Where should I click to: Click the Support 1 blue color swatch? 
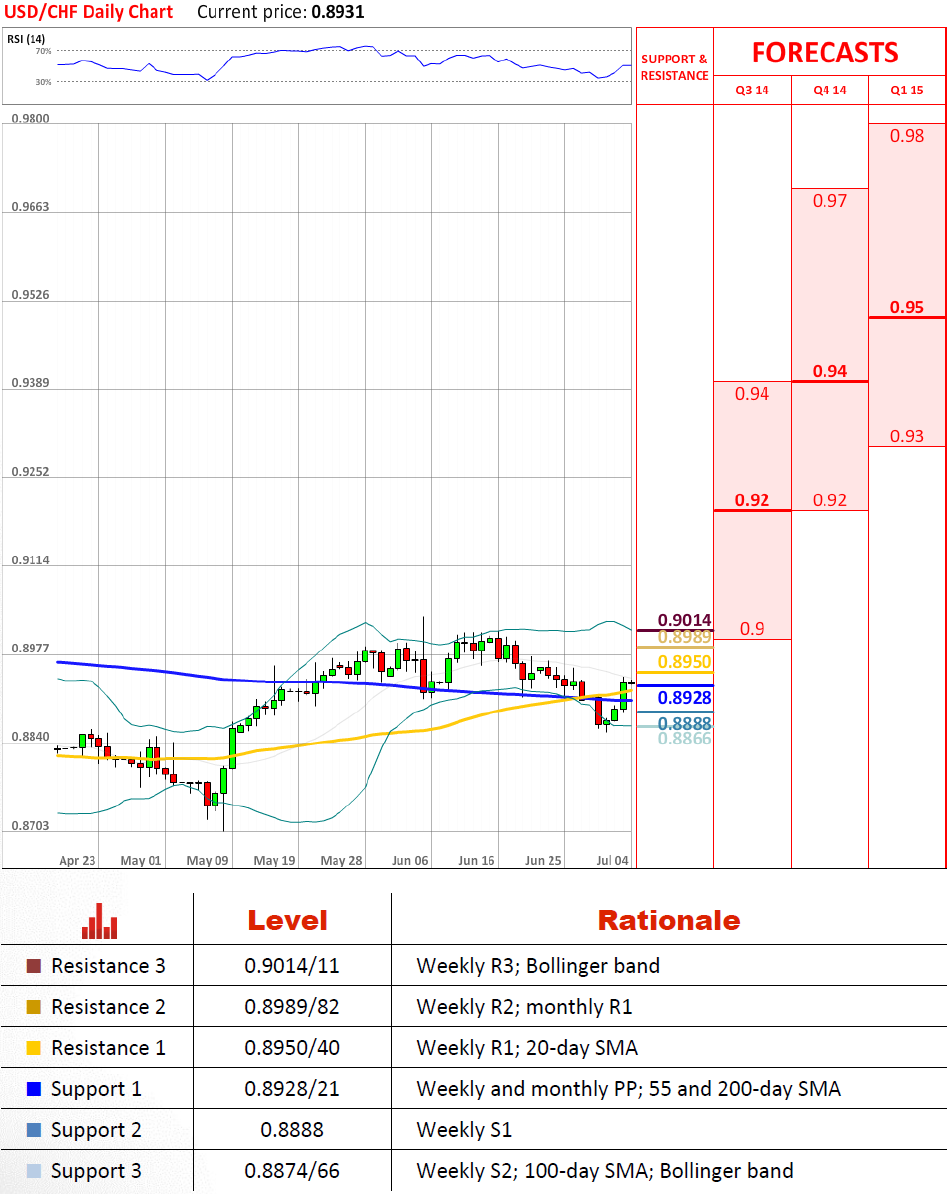33,1089
